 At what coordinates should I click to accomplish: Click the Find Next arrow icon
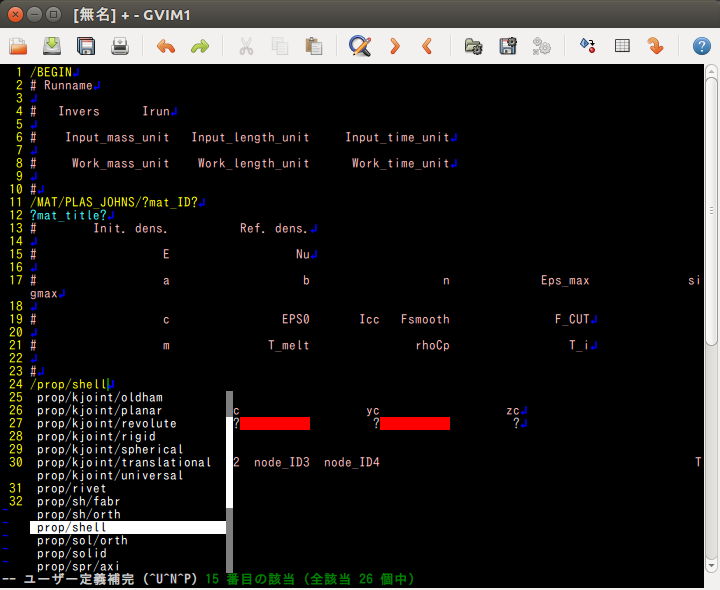click(x=395, y=46)
